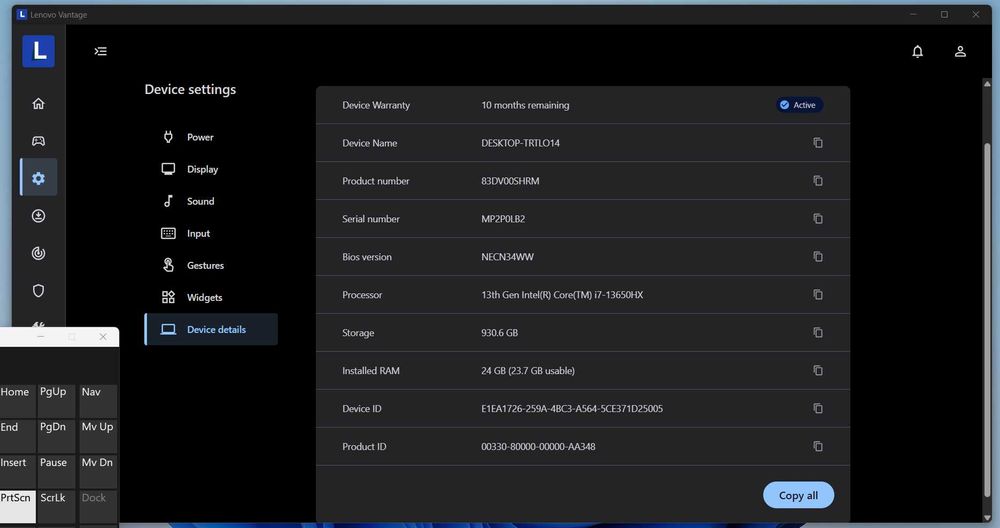Select the Device settings gear icon
The image size is (1000, 528).
coord(38,178)
